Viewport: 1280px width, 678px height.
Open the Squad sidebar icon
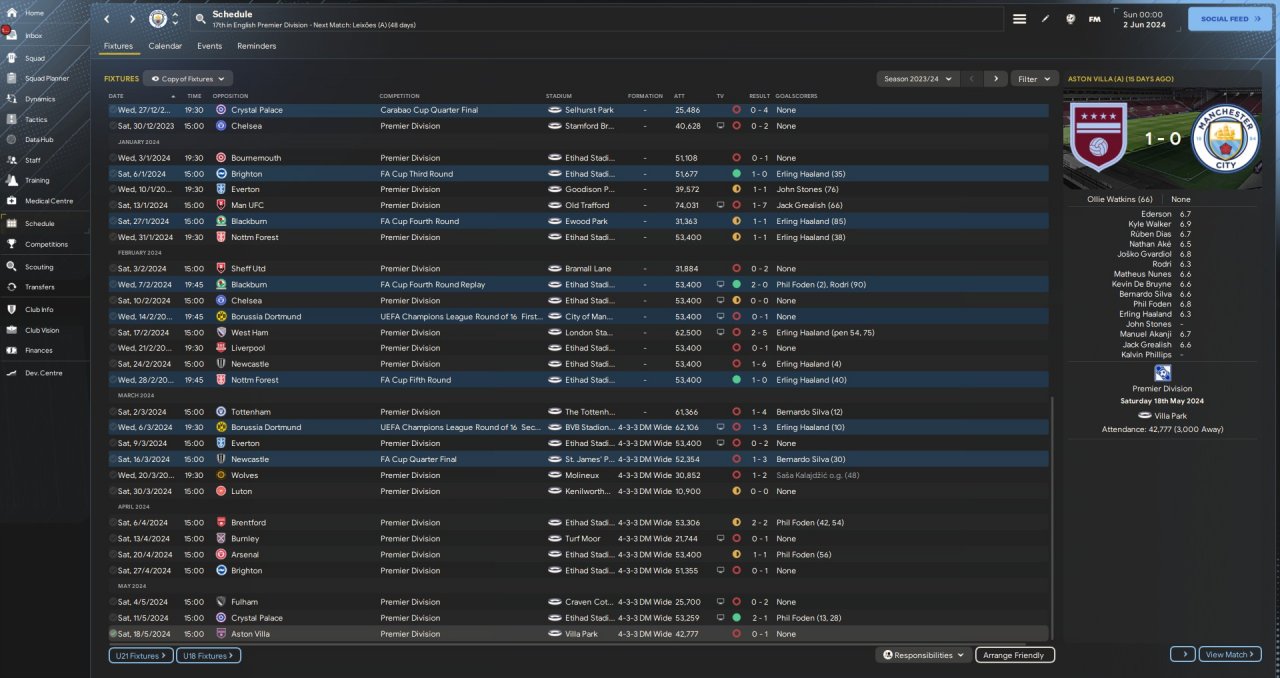(x=10, y=58)
